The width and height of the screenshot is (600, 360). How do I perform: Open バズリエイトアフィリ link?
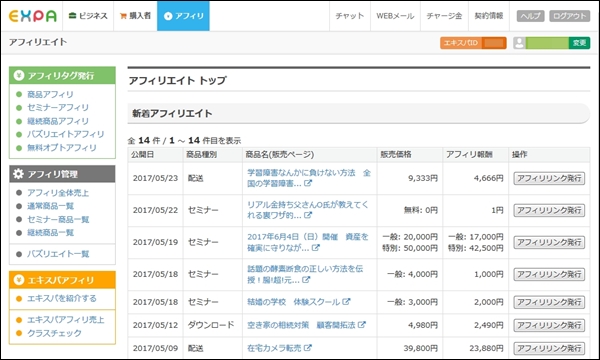pyautogui.click(x=65, y=134)
